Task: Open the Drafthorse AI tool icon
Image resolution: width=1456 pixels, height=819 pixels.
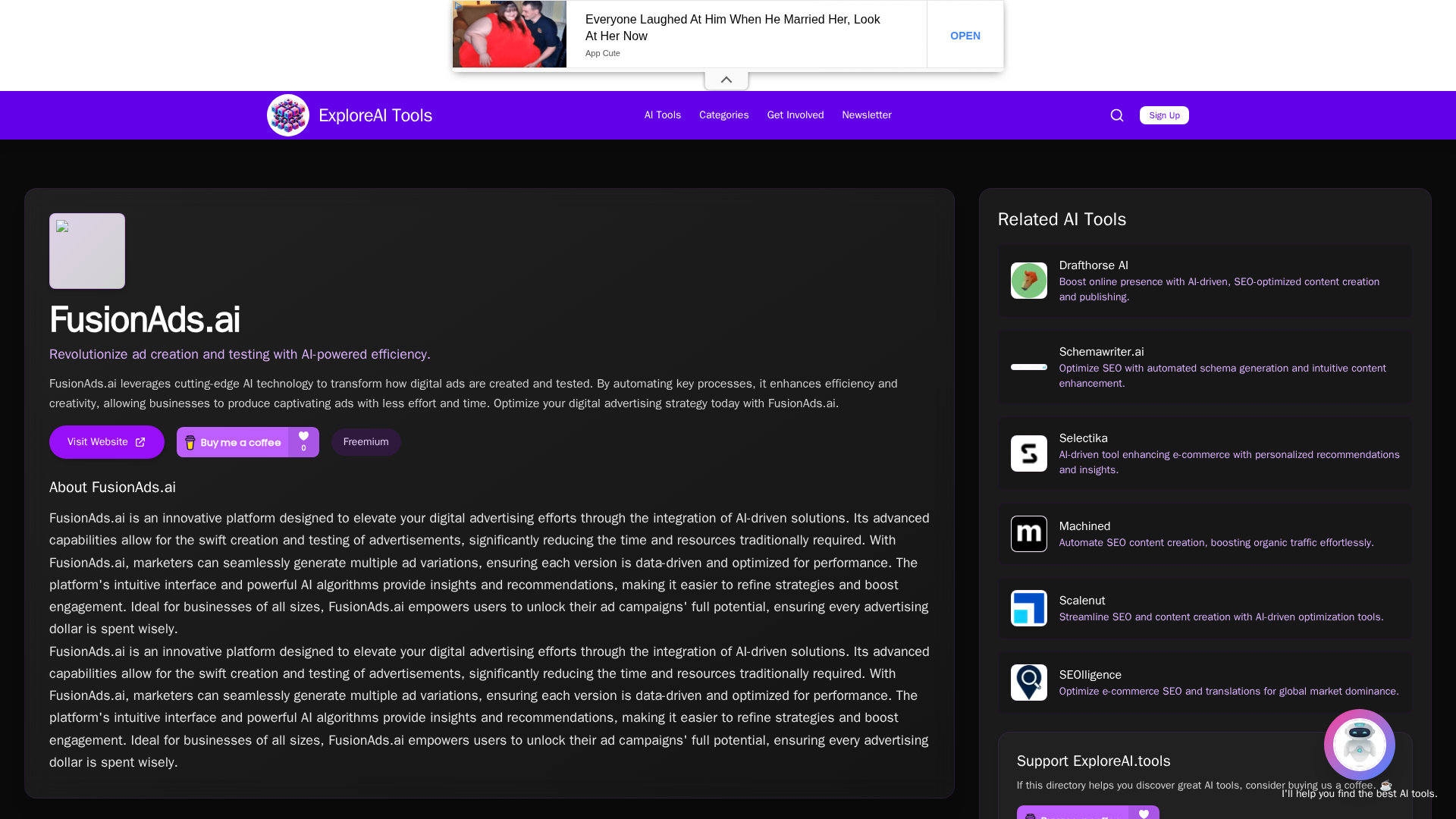Action: (1028, 281)
